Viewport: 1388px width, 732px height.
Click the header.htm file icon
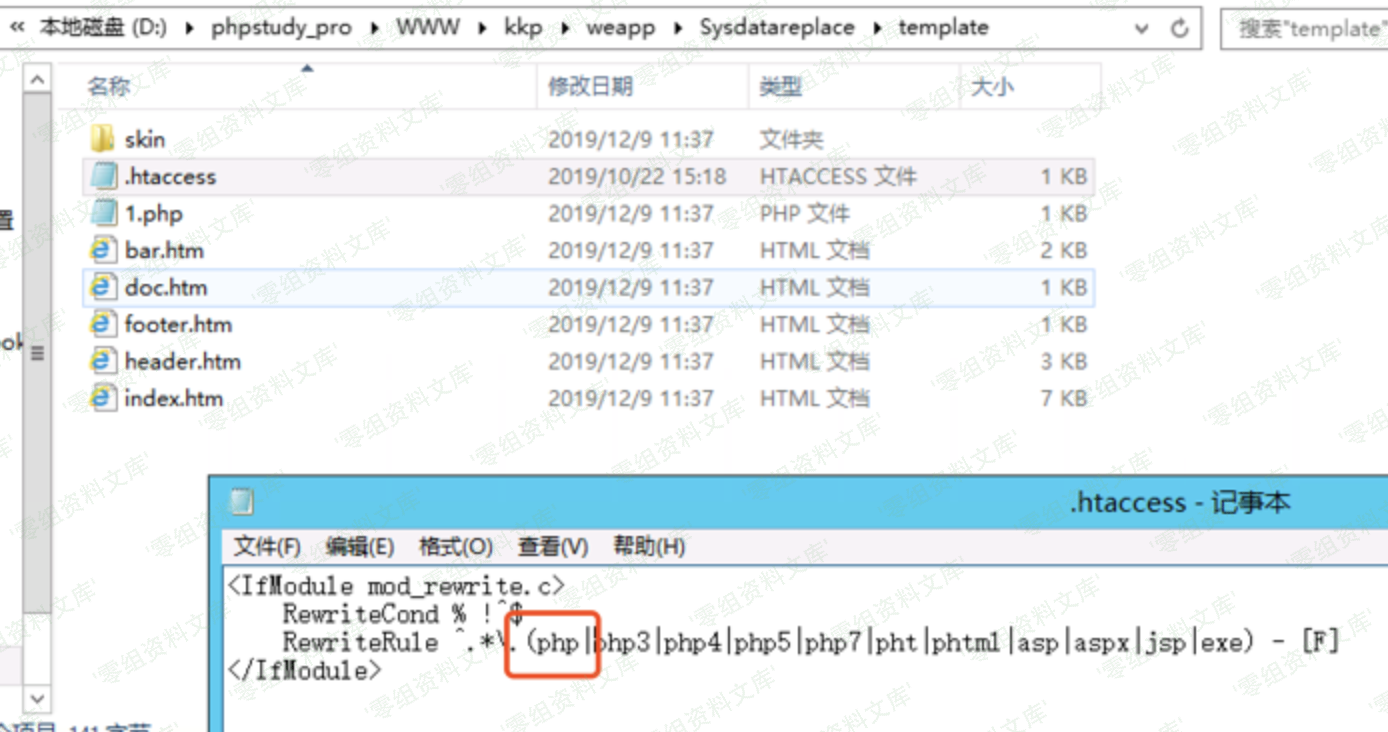point(103,361)
